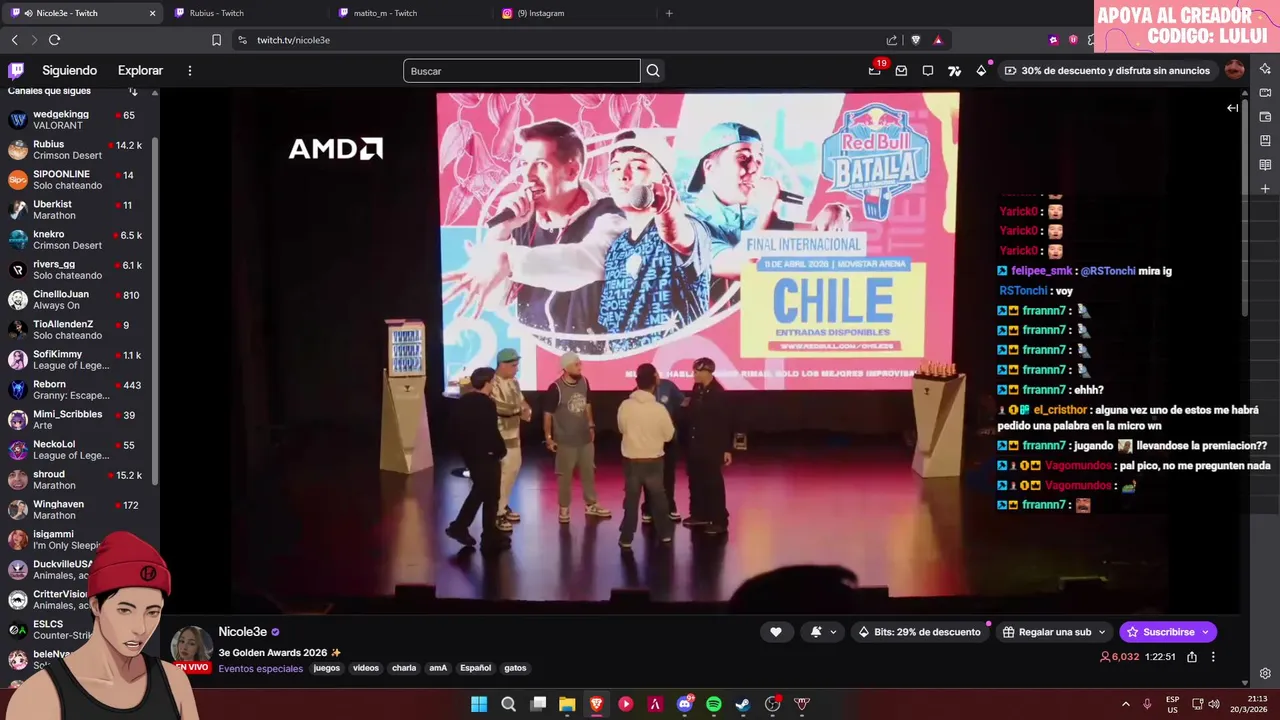Open Regalar una sub dropdown

tap(1054, 632)
